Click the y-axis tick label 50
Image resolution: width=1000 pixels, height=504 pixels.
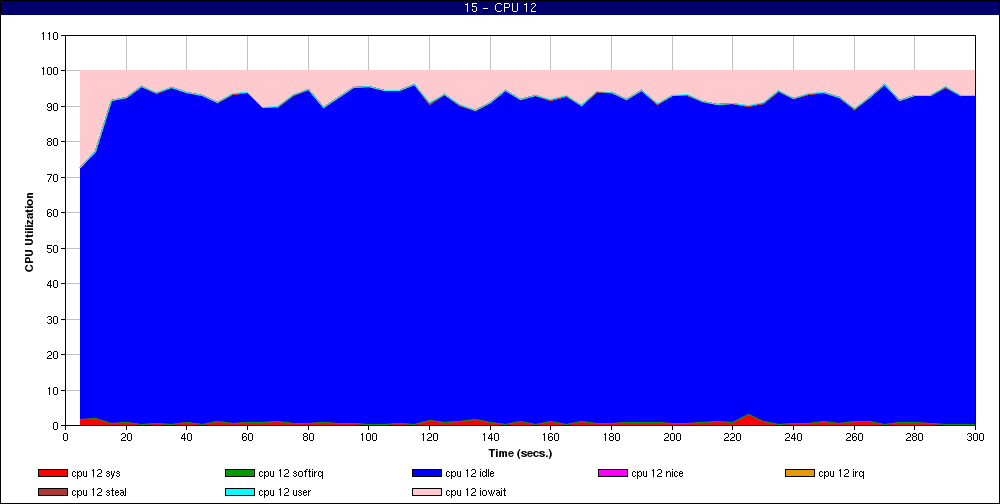coord(53,248)
